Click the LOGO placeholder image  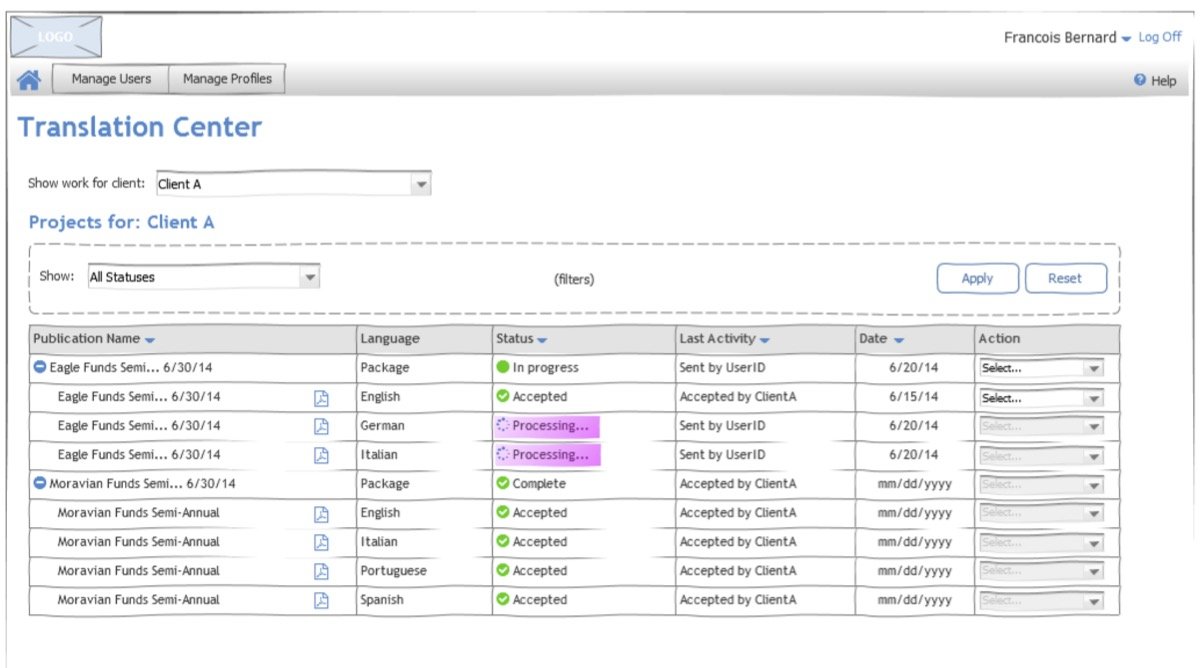pos(56,37)
